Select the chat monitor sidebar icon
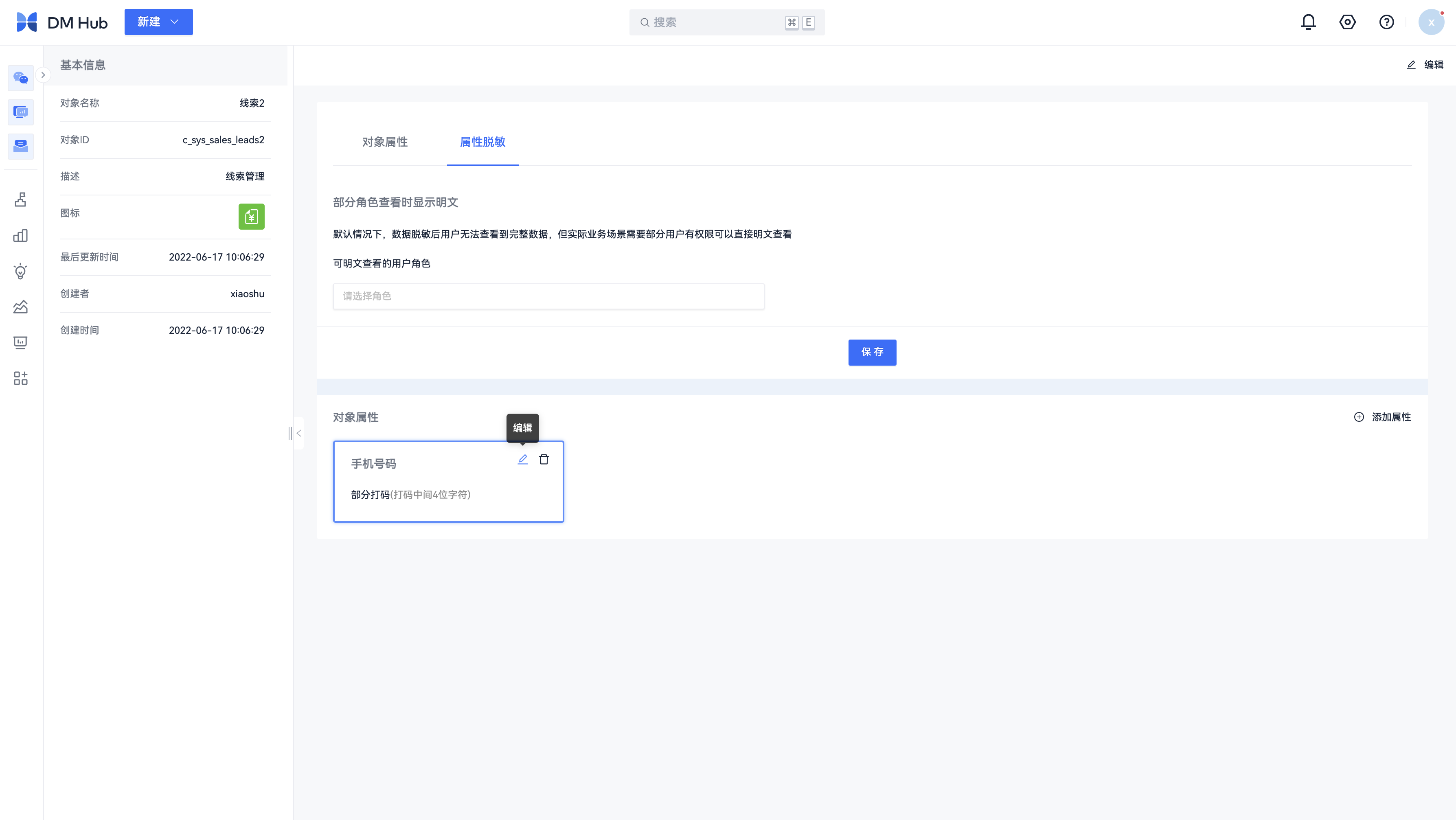 click(20, 112)
